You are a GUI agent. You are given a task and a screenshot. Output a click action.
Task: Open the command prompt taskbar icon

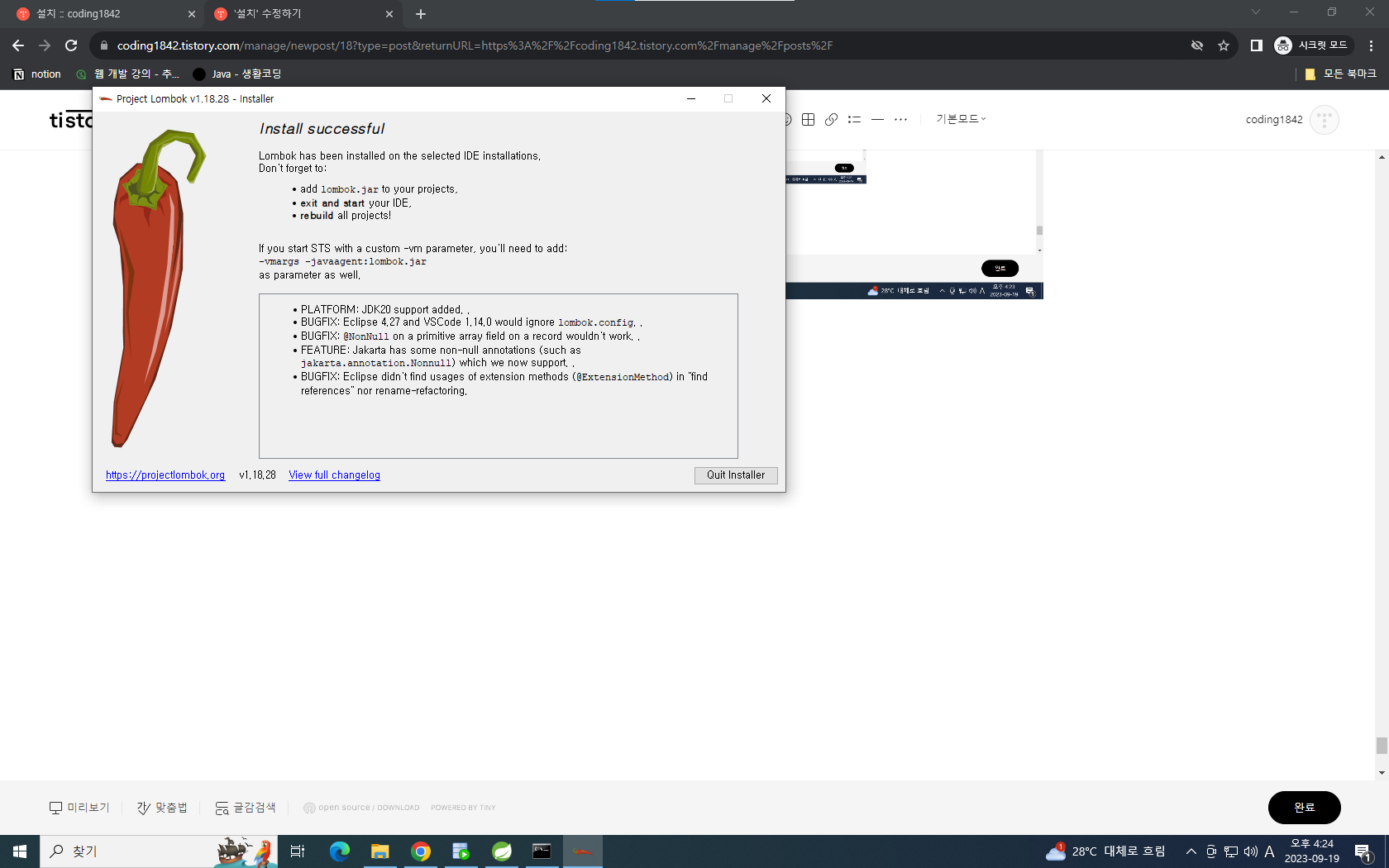pos(542,851)
